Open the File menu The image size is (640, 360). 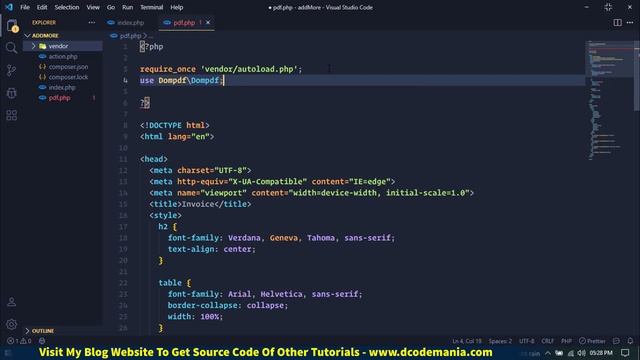click(25, 7)
